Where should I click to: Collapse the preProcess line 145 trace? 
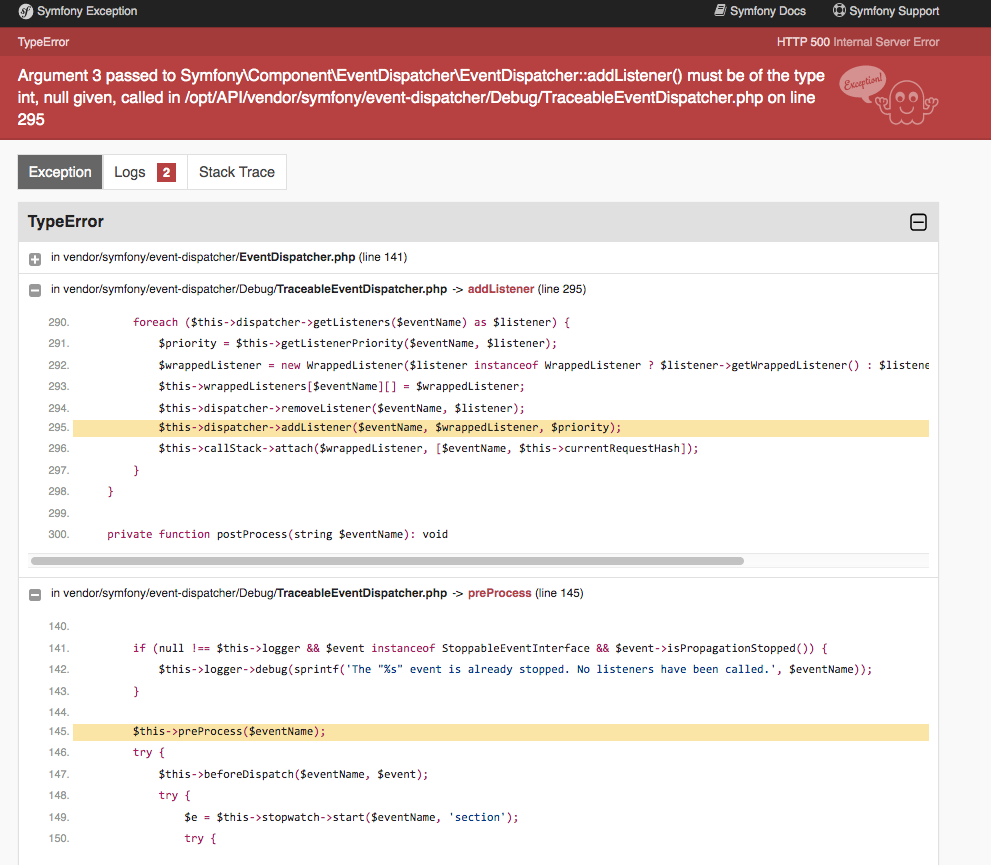point(35,594)
